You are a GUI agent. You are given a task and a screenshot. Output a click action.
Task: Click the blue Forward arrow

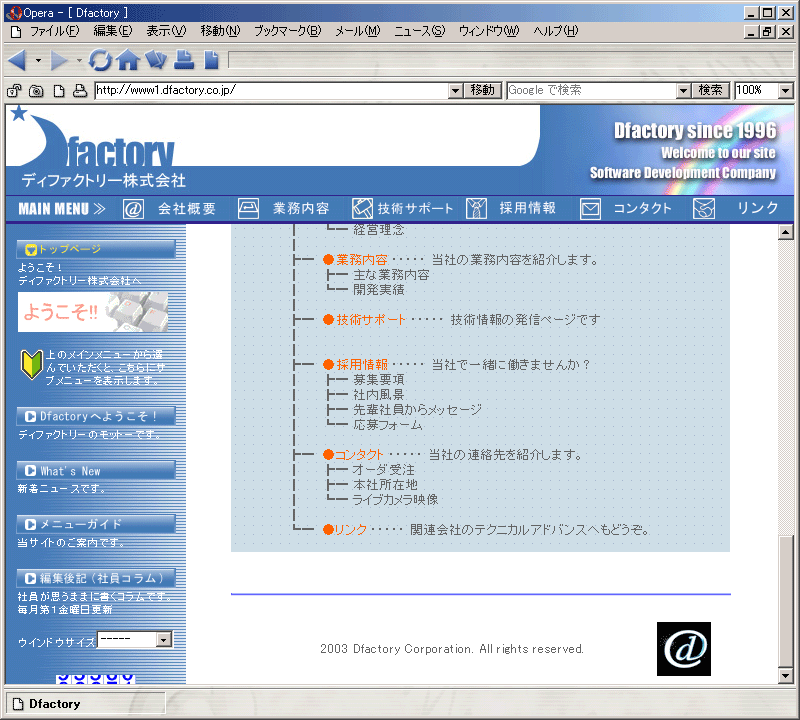pos(59,60)
